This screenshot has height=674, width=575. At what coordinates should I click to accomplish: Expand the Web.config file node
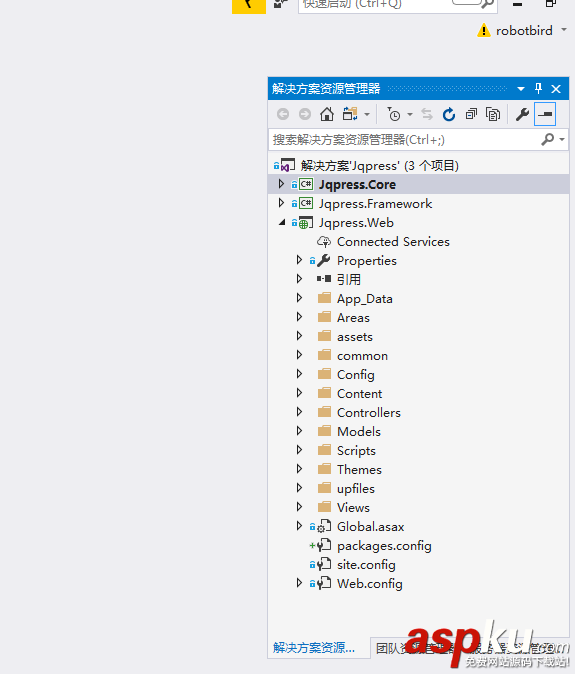click(299, 582)
